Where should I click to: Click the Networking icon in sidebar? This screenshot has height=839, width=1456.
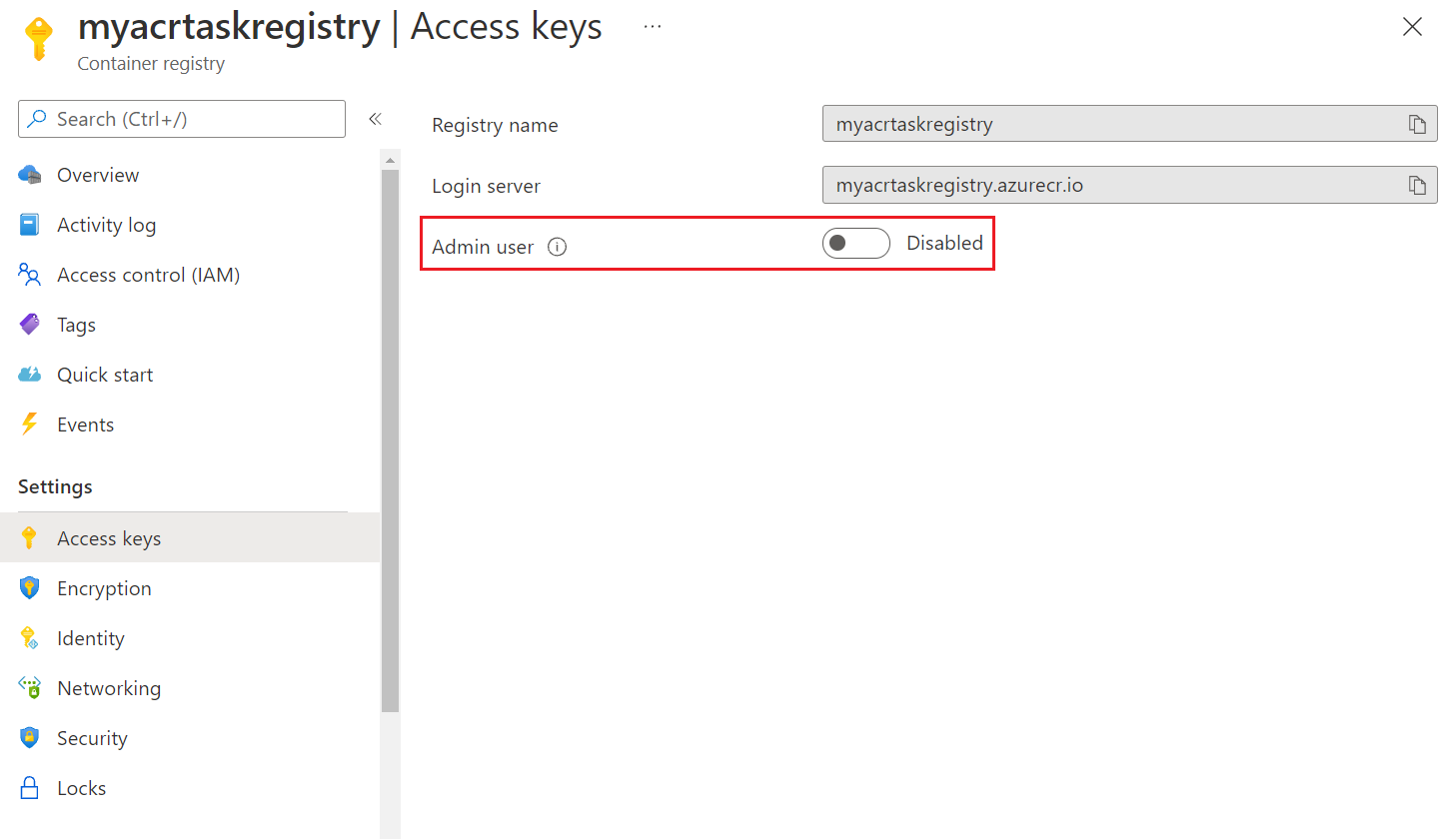click(30, 688)
